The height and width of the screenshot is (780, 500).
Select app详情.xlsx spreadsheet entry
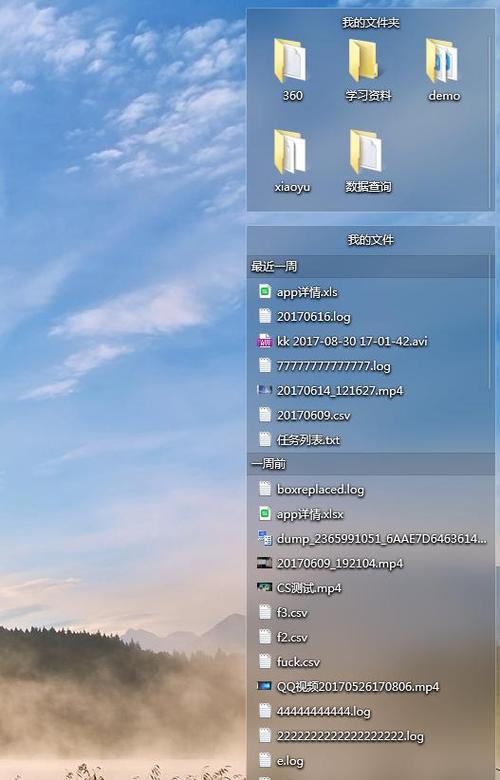click(x=371, y=514)
